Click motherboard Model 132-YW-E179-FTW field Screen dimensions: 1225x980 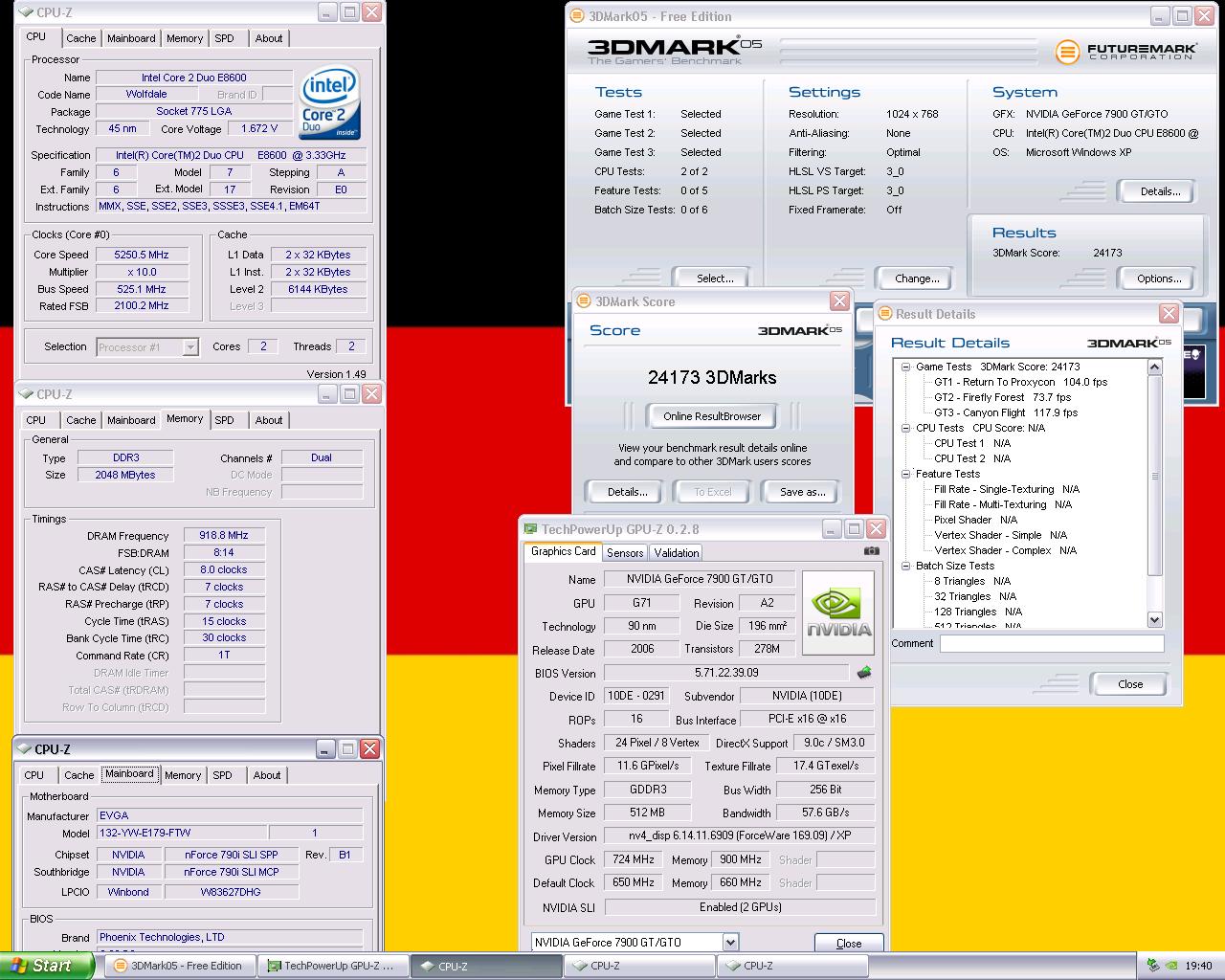pyautogui.click(x=181, y=833)
